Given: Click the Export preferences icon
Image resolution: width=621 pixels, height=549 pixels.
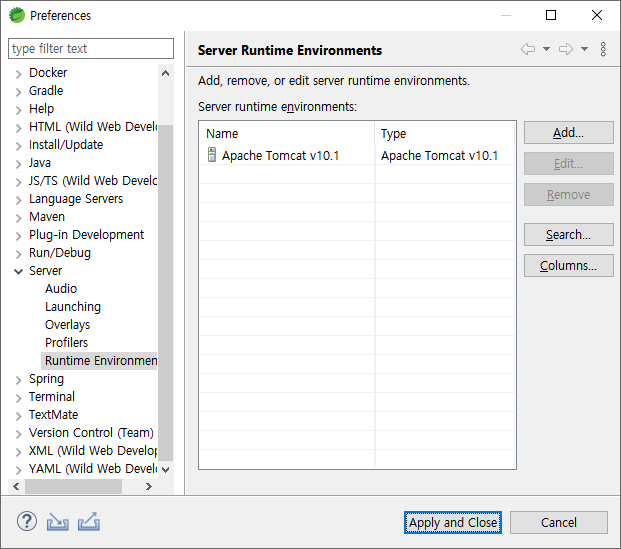Looking at the screenshot, I should coord(89,522).
